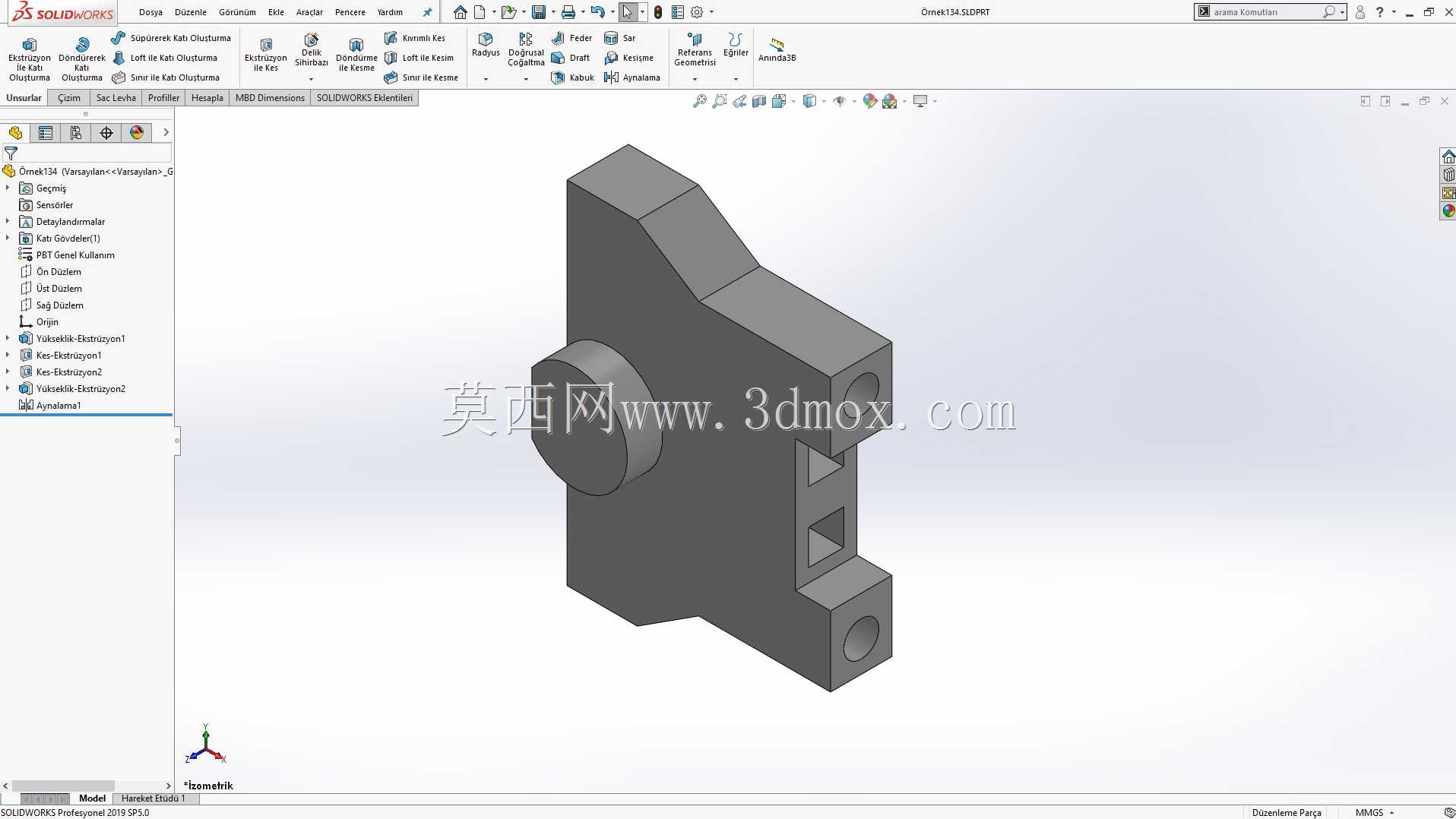The height and width of the screenshot is (819, 1456).
Task: Click Sınır ile Katı Oluşturma
Action: point(166,77)
